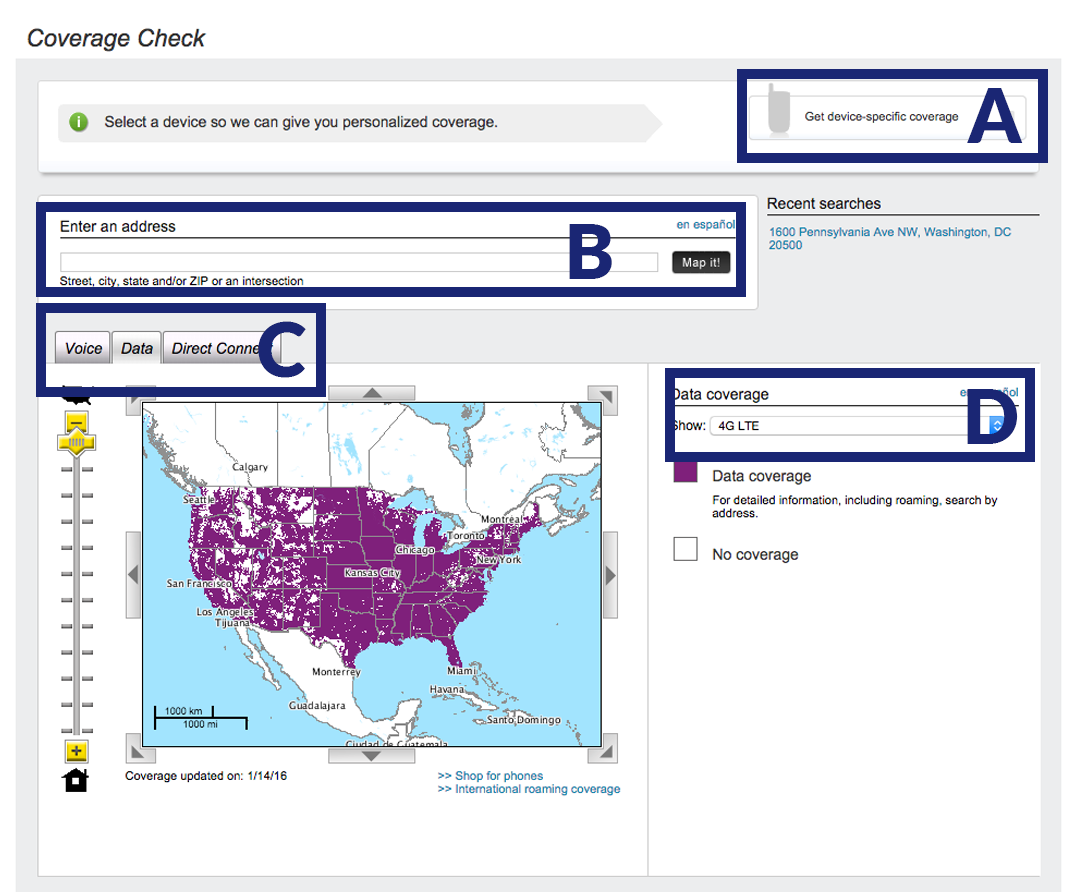Click the green info icon
This screenshot has width=1079, height=892.
point(80,122)
